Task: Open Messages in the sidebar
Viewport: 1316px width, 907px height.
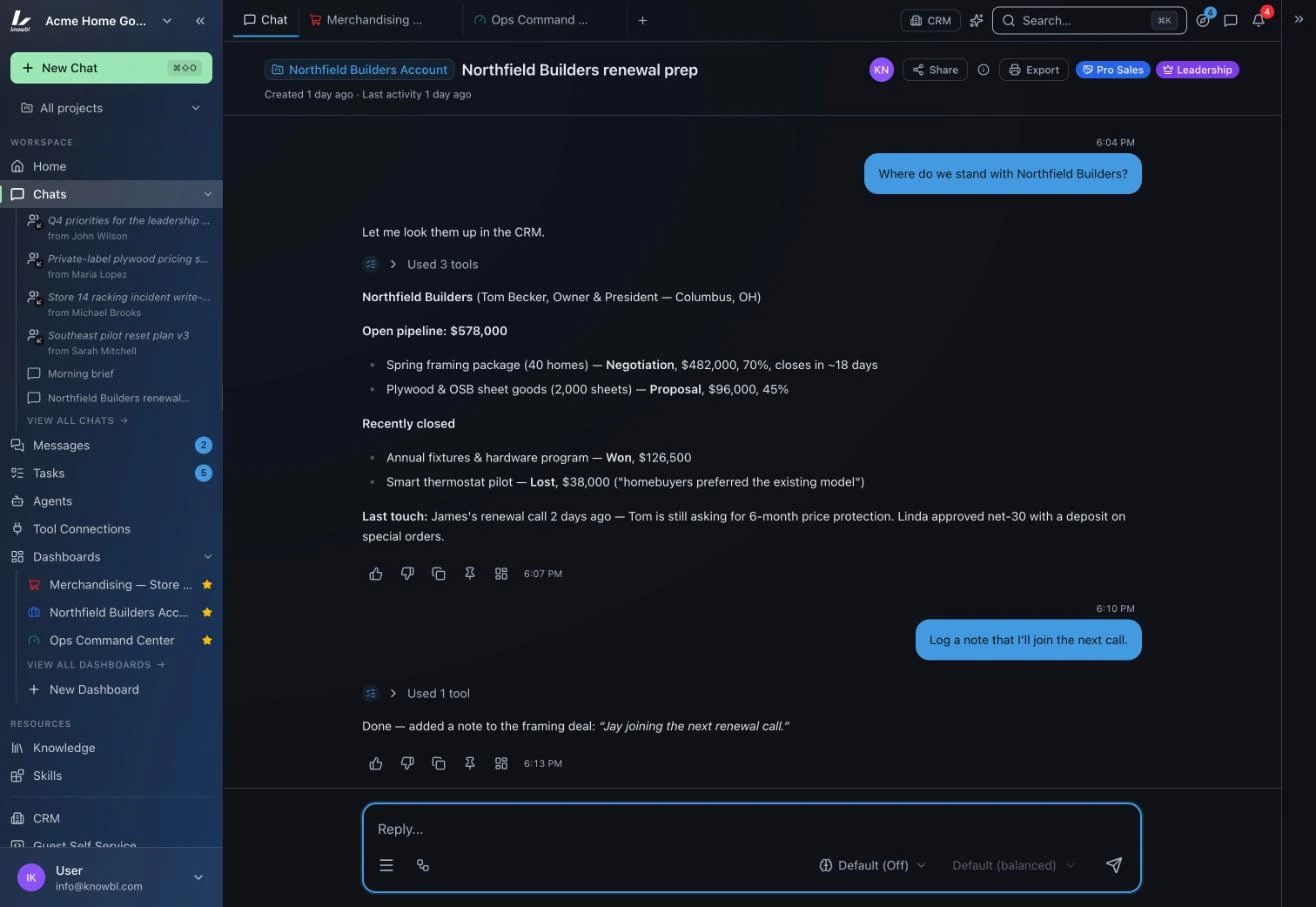Action: (x=111, y=445)
